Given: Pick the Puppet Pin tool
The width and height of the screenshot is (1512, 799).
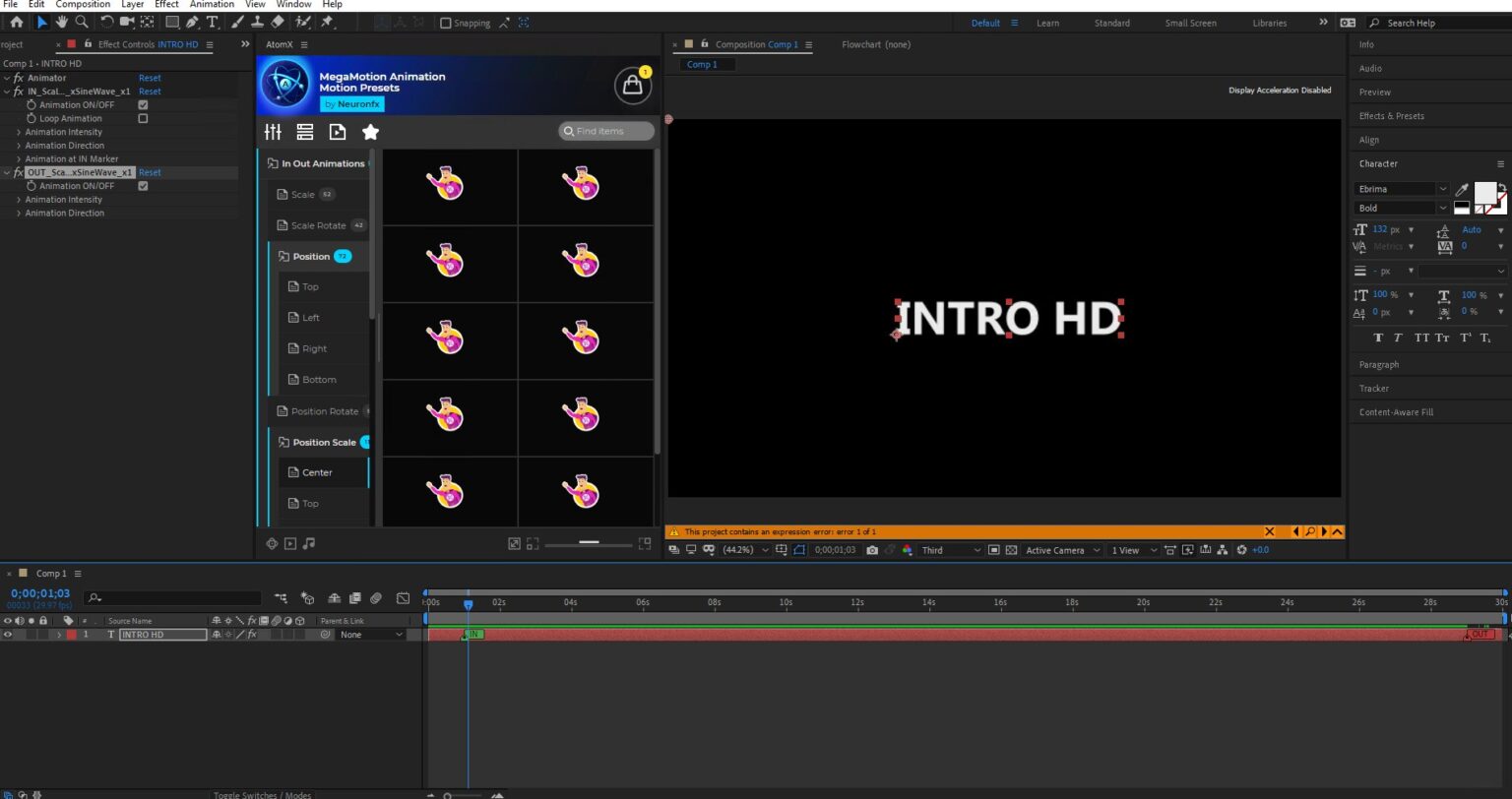Looking at the screenshot, I should [327, 22].
